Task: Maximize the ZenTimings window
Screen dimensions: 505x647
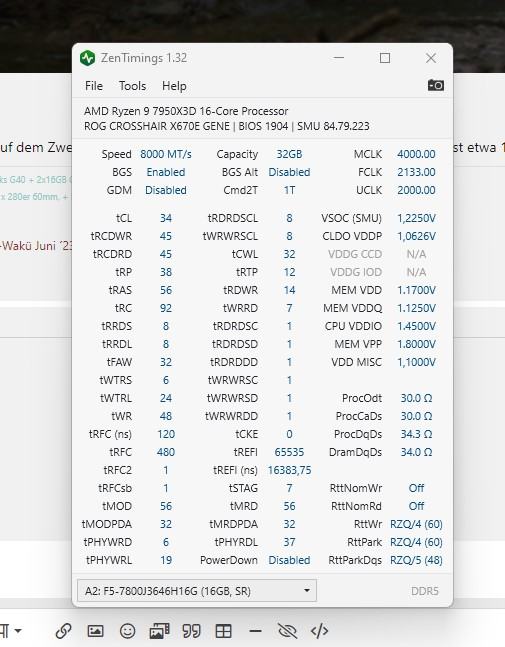Action: point(385,58)
